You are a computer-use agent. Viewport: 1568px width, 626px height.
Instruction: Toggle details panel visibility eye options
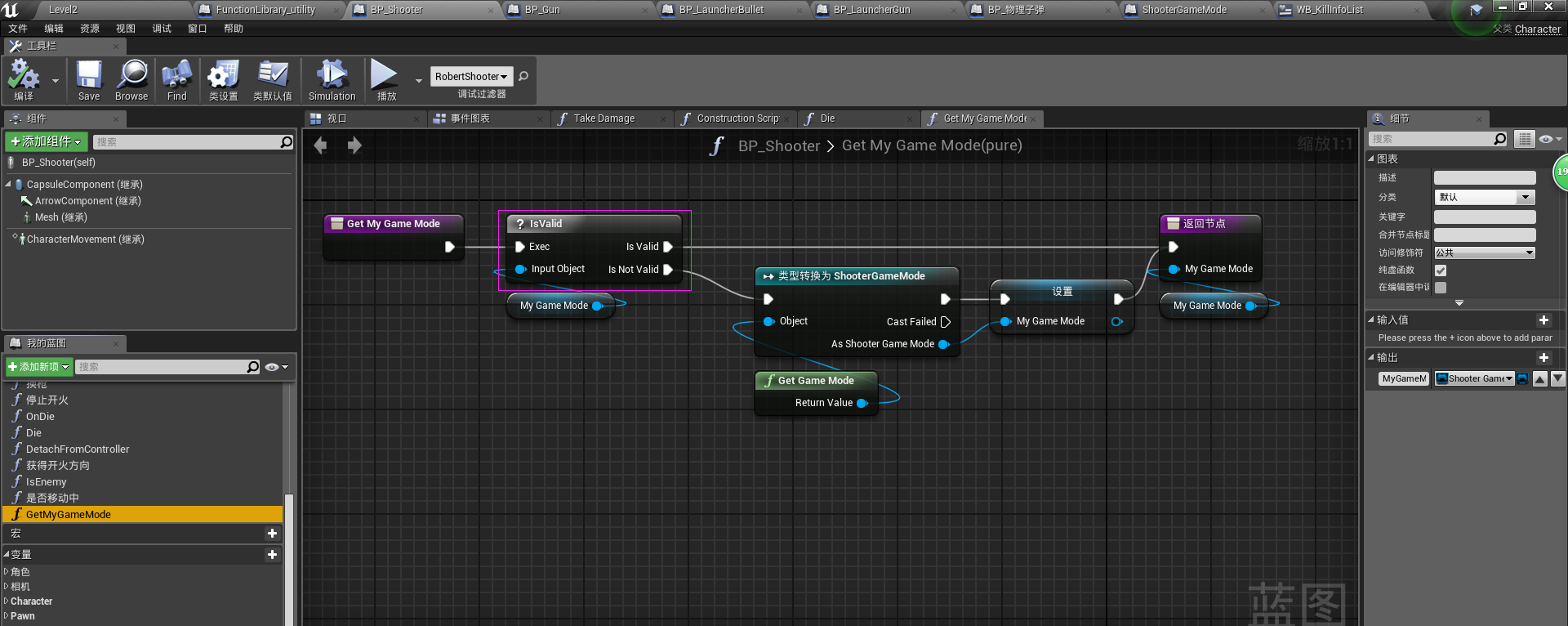[x=1550, y=139]
